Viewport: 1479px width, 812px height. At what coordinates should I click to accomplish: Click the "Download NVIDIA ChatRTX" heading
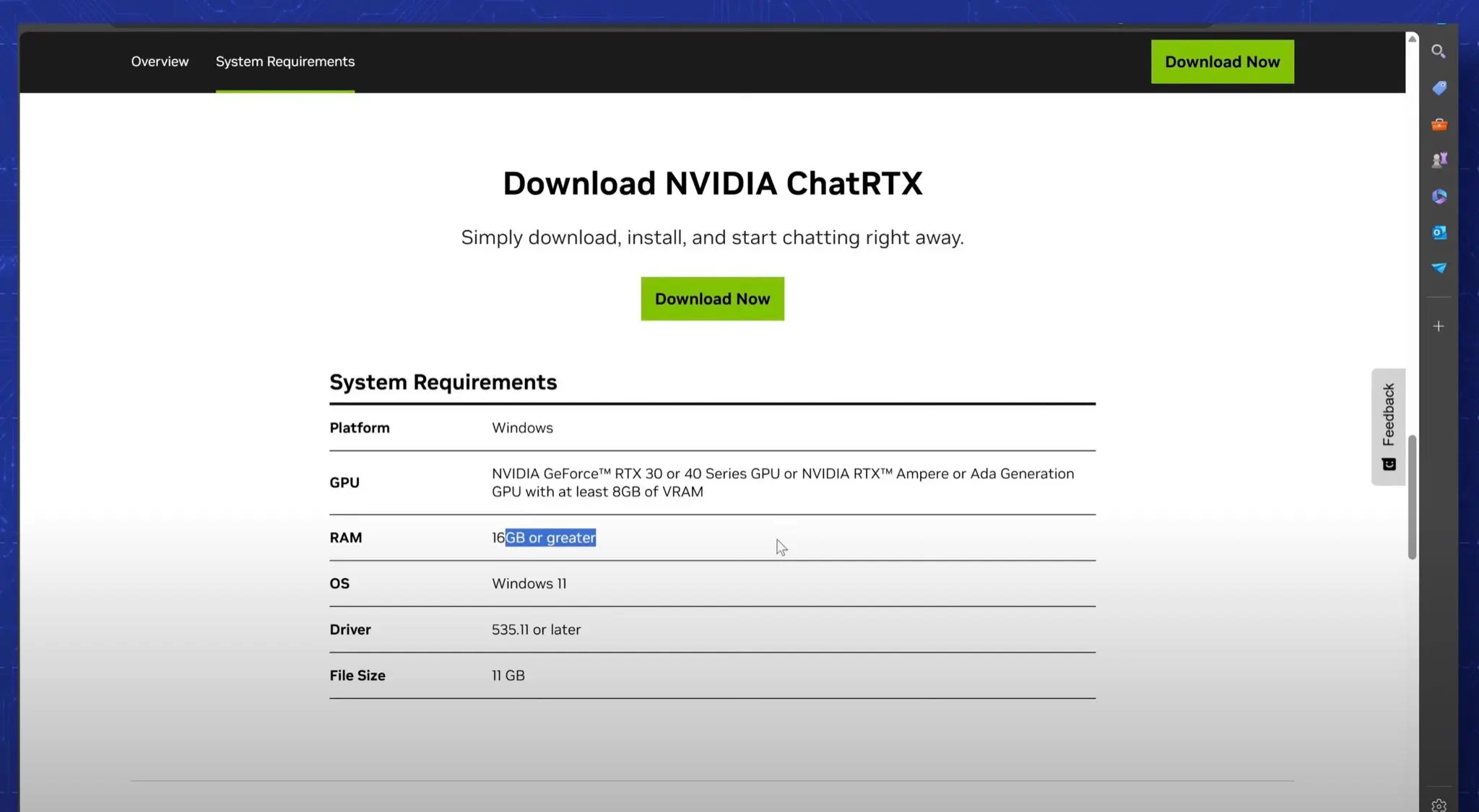pos(713,183)
